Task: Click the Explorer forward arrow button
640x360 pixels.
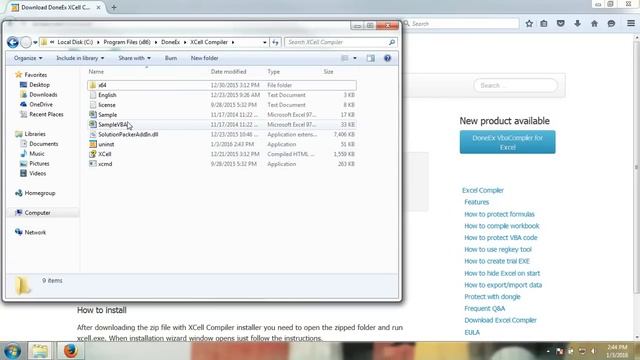Action: [x=26, y=42]
